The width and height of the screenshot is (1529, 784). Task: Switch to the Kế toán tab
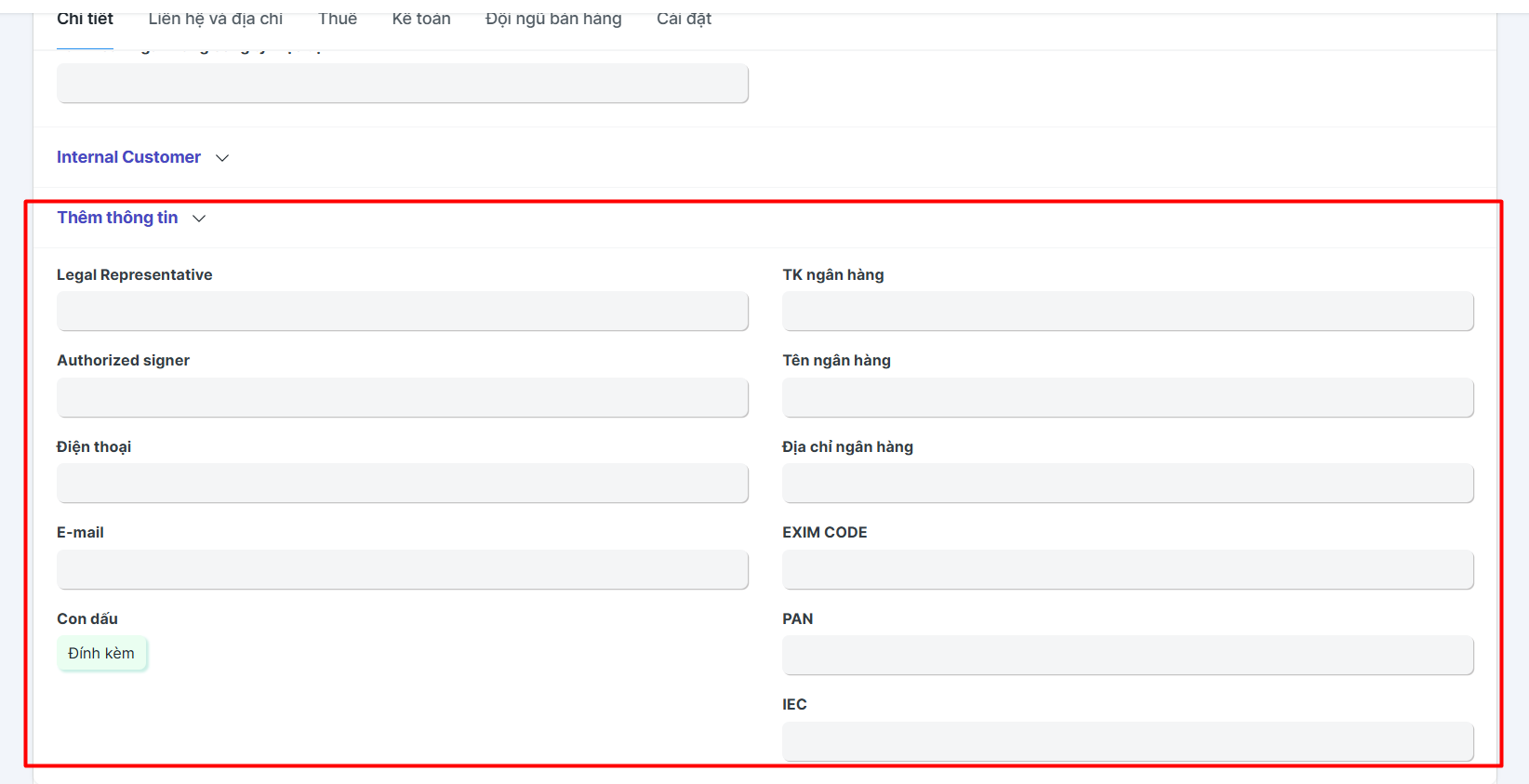[x=420, y=19]
